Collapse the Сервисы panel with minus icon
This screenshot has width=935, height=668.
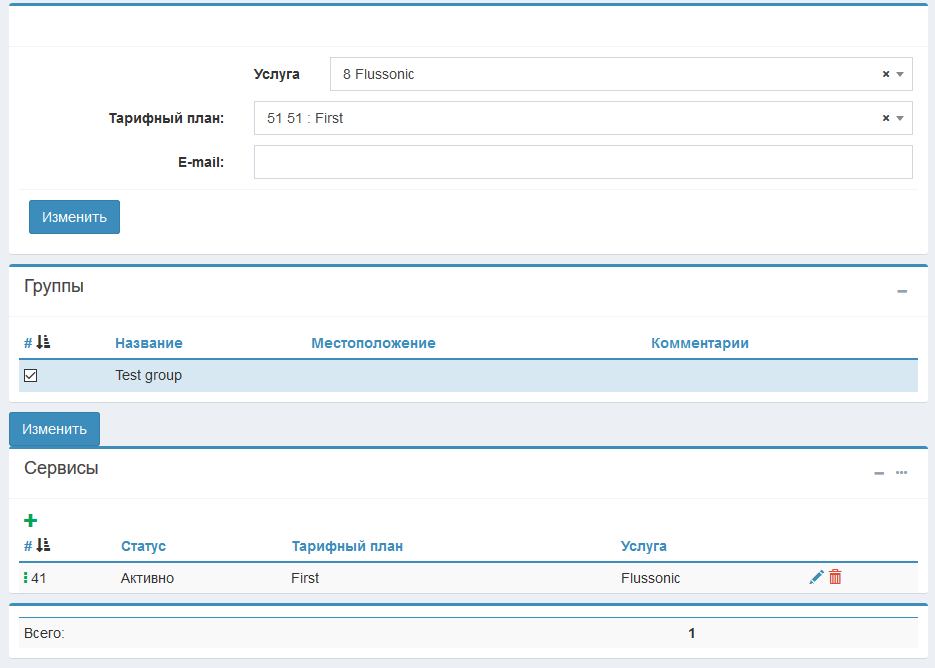(879, 473)
